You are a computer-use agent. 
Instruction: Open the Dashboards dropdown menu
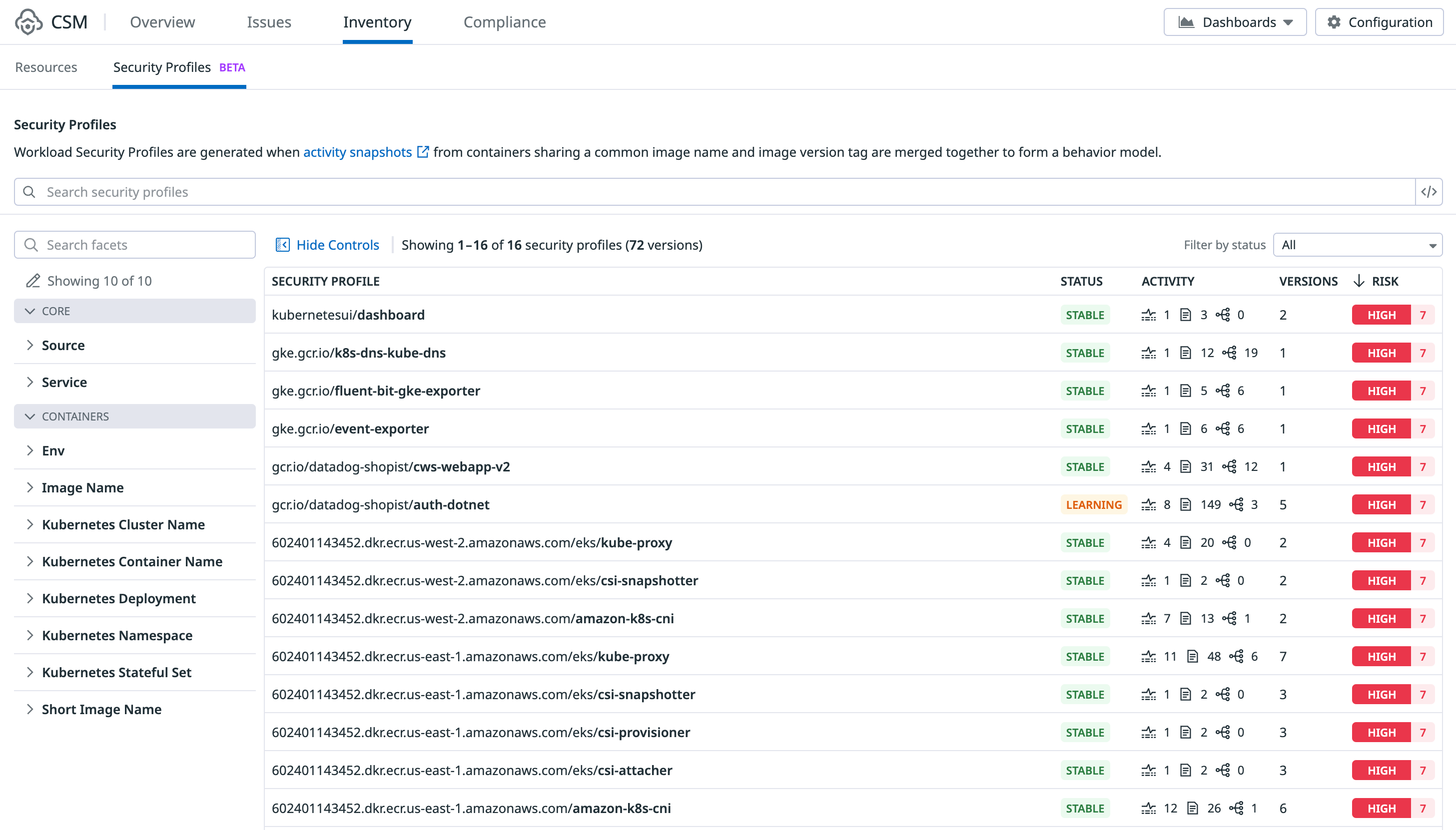tap(1235, 22)
